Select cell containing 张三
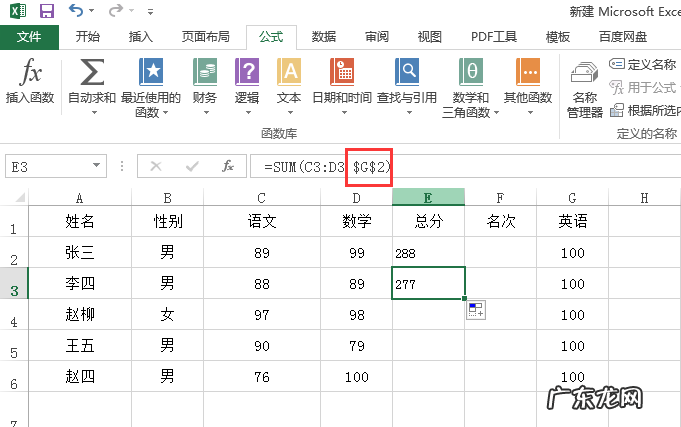Viewport: 681px width, 427px height. tap(80, 252)
